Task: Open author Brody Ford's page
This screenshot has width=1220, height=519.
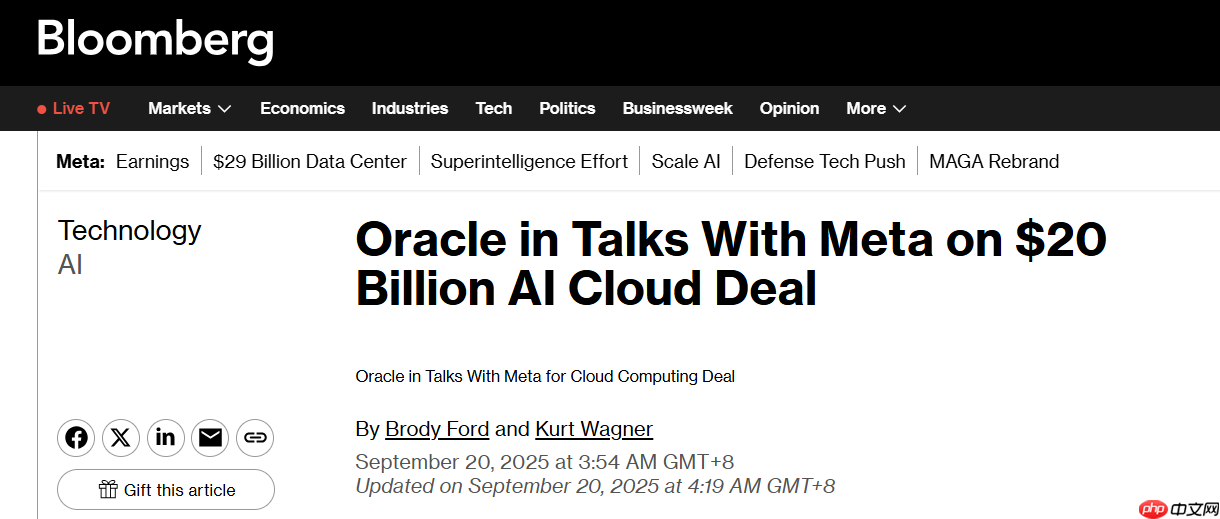Action: pos(437,429)
